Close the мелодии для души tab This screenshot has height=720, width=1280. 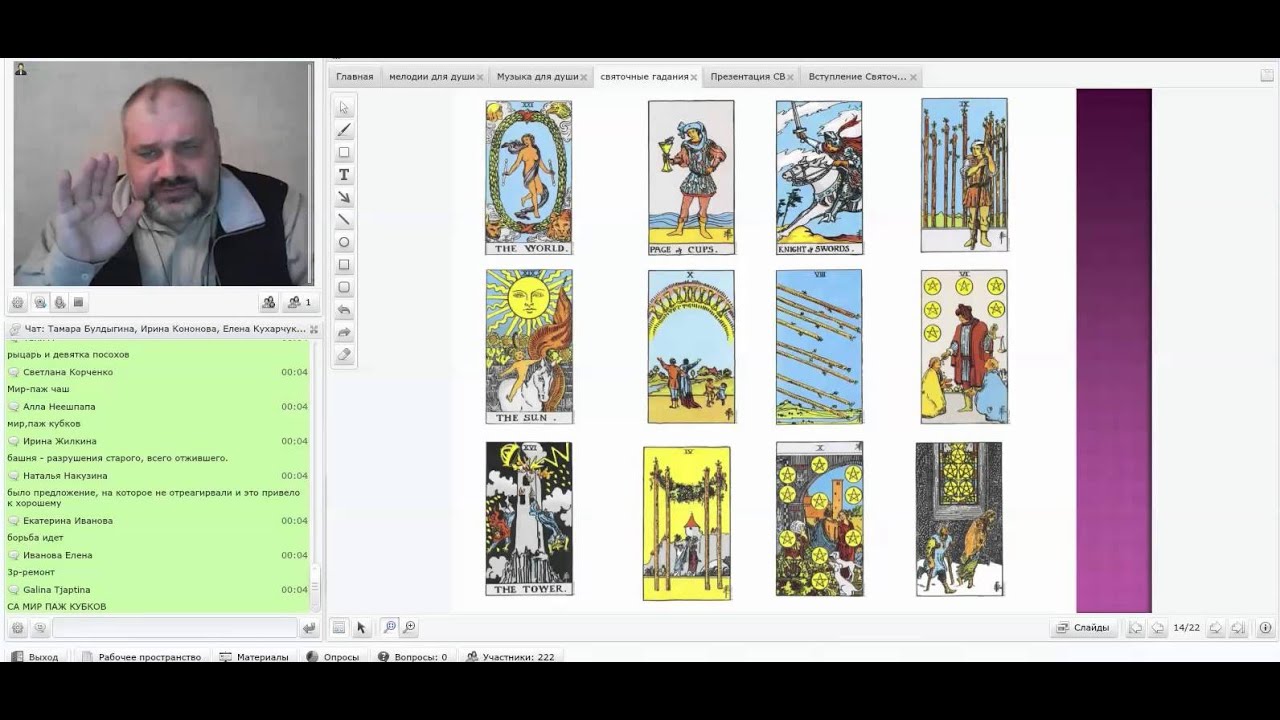pos(480,77)
